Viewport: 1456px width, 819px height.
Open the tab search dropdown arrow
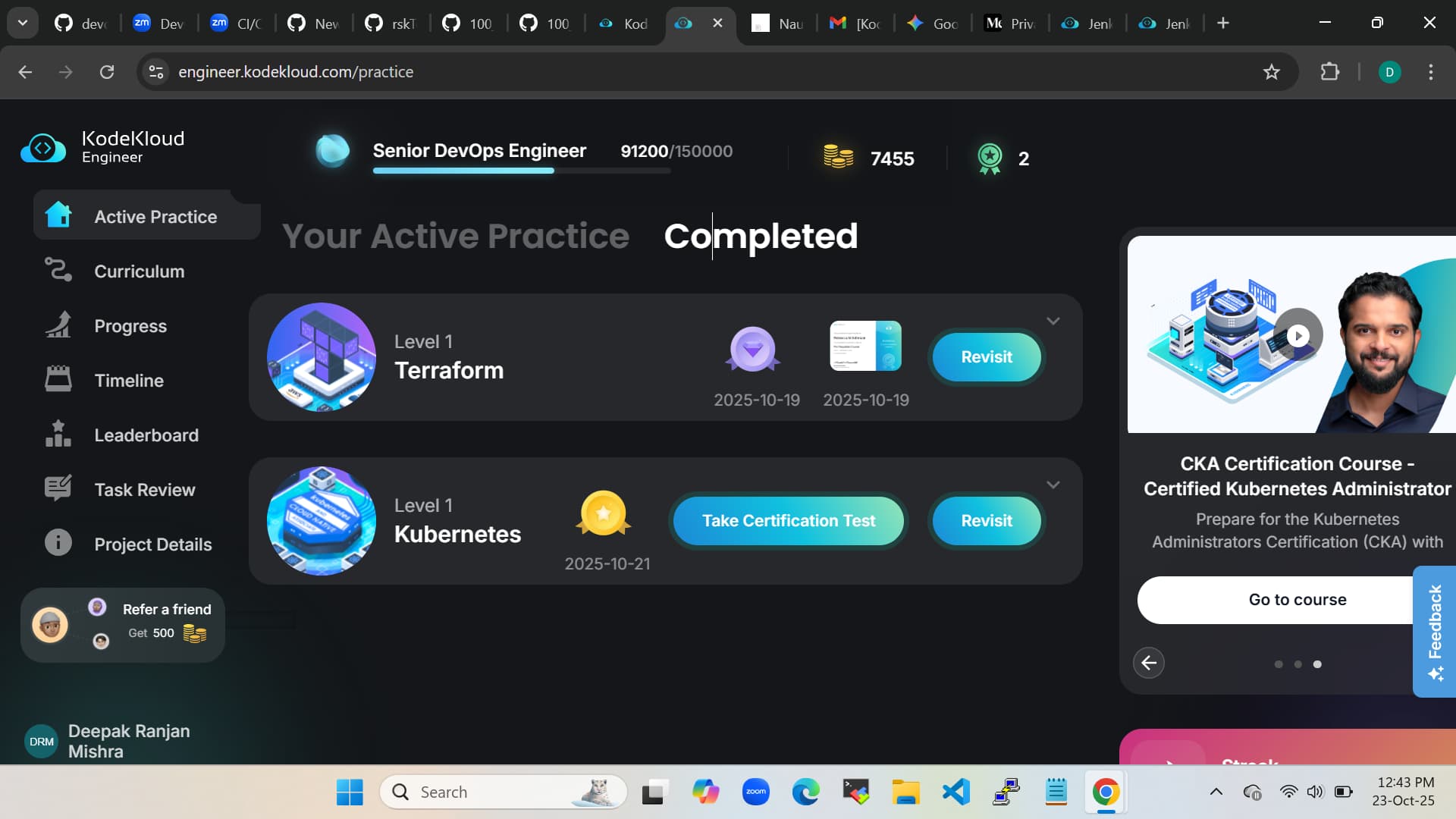(23, 23)
